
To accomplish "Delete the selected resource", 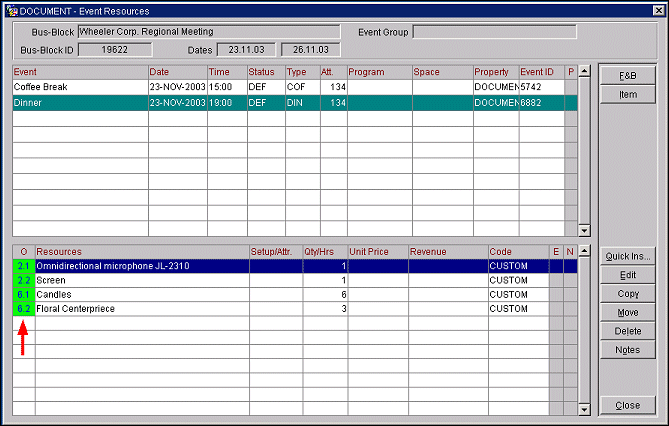I will (628, 331).
